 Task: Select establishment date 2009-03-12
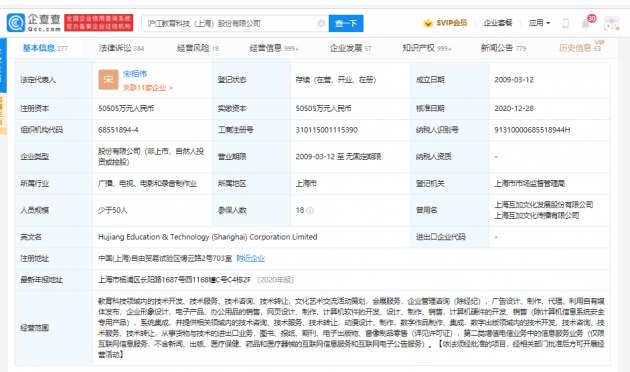[x=514, y=80]
